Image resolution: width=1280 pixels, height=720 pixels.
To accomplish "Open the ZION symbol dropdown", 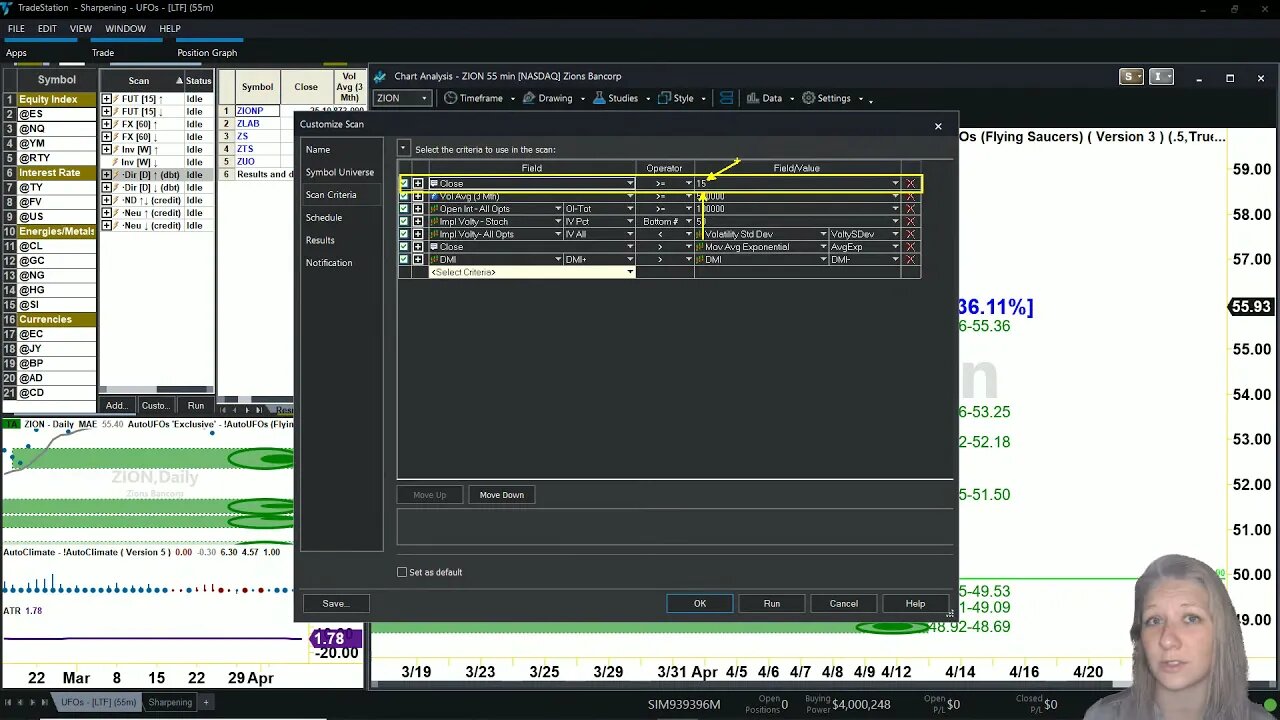I will point(424,98).
